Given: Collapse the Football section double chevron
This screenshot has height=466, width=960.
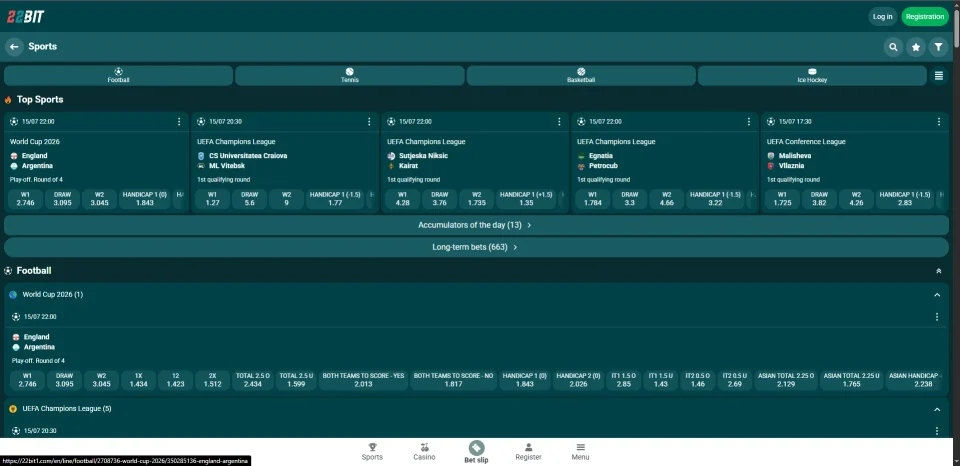Looking at the screenshot, I should (x=939, y=271).
